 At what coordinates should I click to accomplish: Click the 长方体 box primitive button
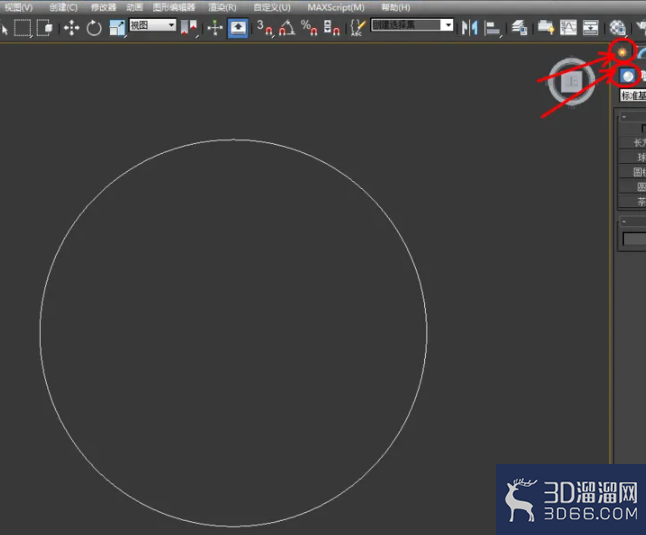632,143
